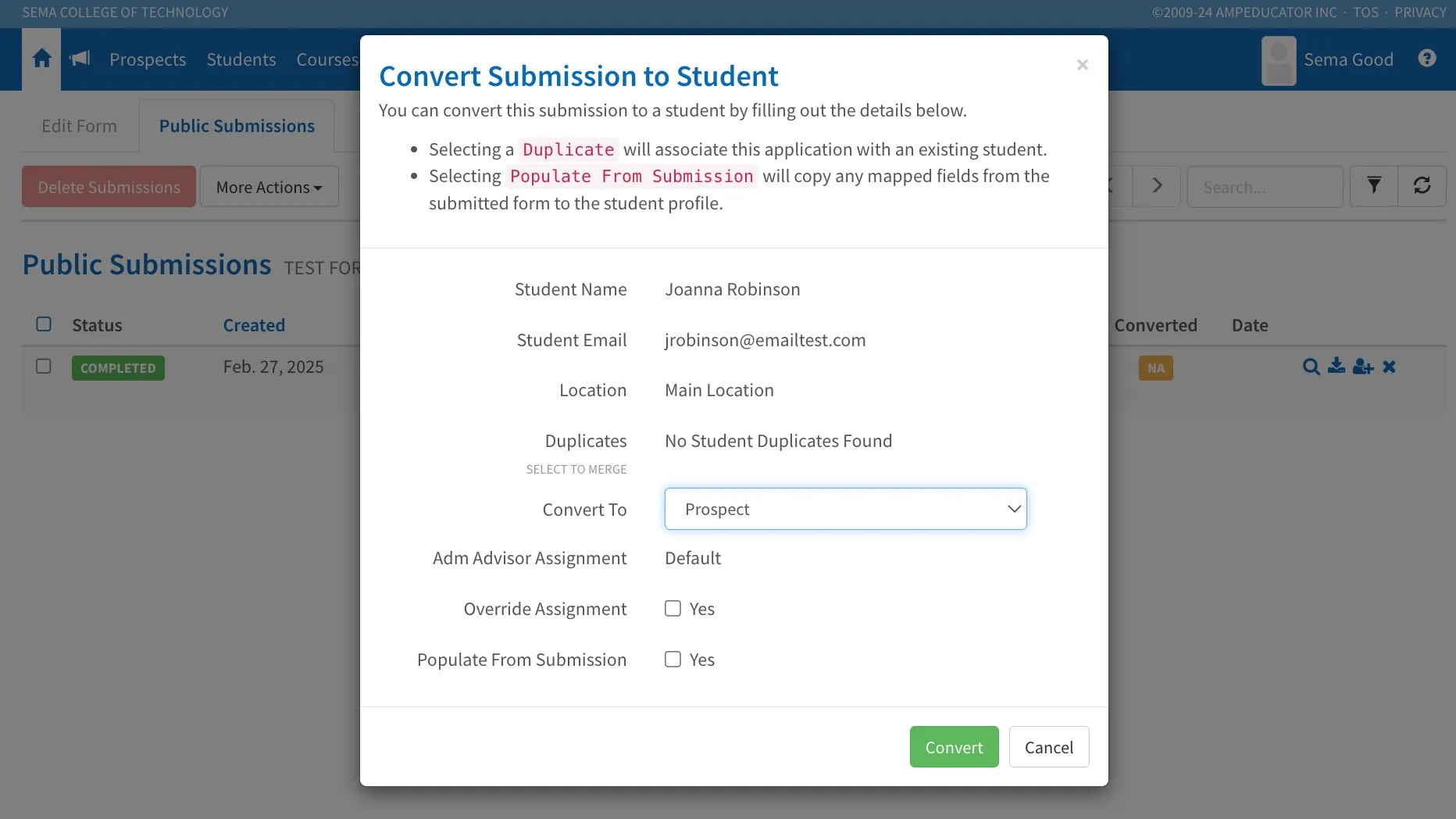Go to next page arrow
The height and width of the screenshot is (819, 1456).
(1158, 186)
